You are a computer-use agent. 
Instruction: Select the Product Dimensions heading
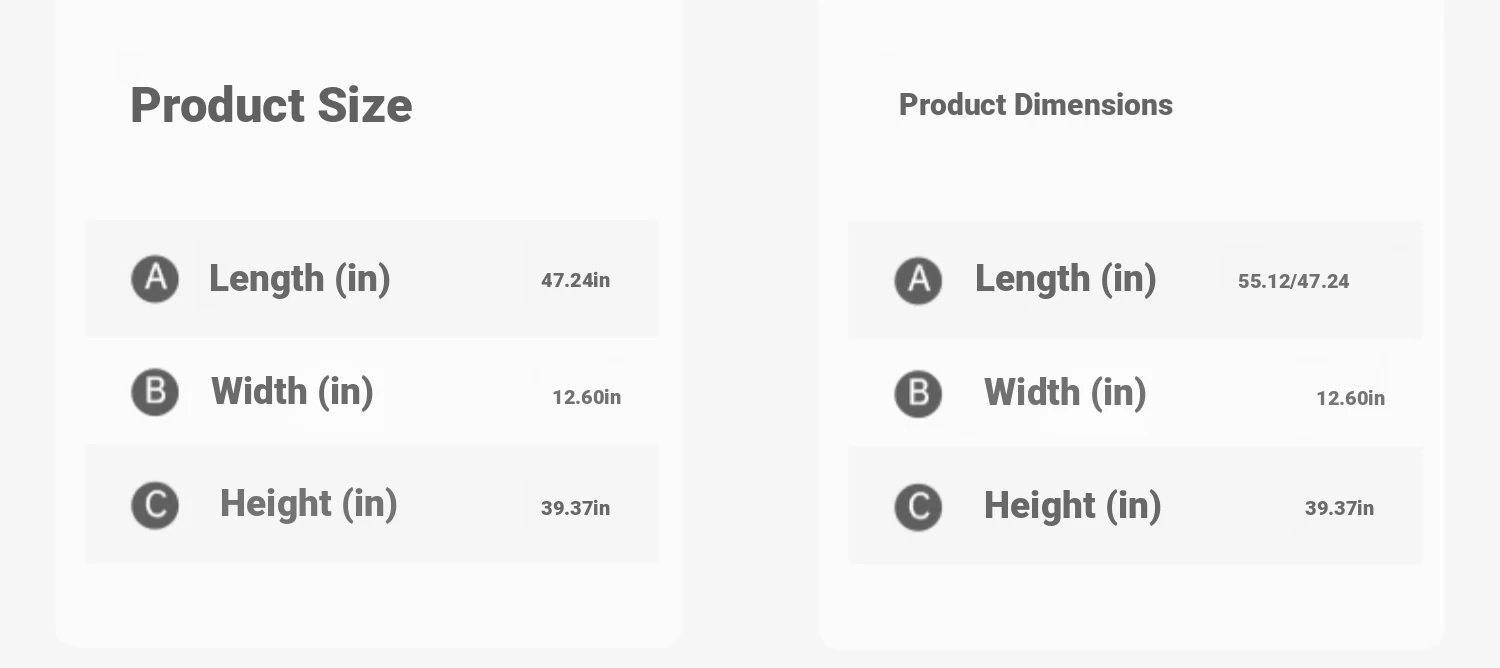tap(1036, 105)
